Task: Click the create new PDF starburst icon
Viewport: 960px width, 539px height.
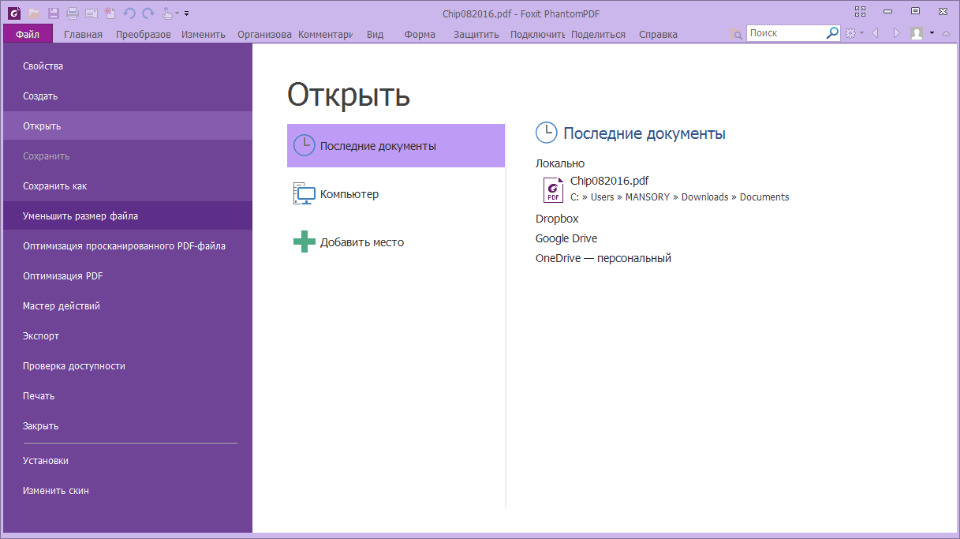Action: coord(110,13)
